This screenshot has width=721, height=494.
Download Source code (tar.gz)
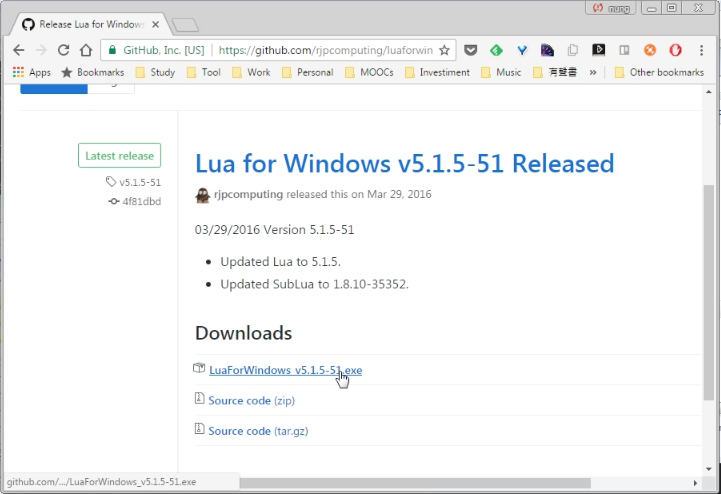[258, 431]
